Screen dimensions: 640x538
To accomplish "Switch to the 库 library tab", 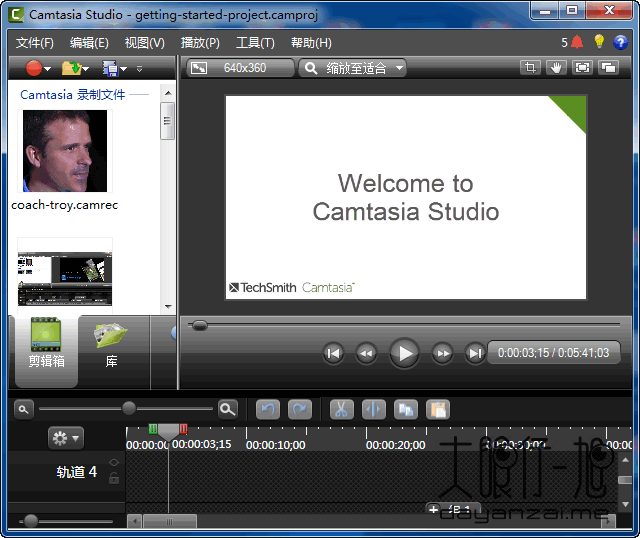I will point(111,350).
